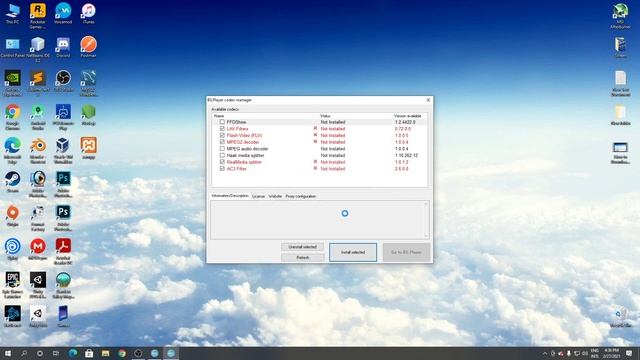Viewport: 640px width, 360px height.
Task: Uncheck the RealMedia splitter checkbox
Action: point(222,162)
